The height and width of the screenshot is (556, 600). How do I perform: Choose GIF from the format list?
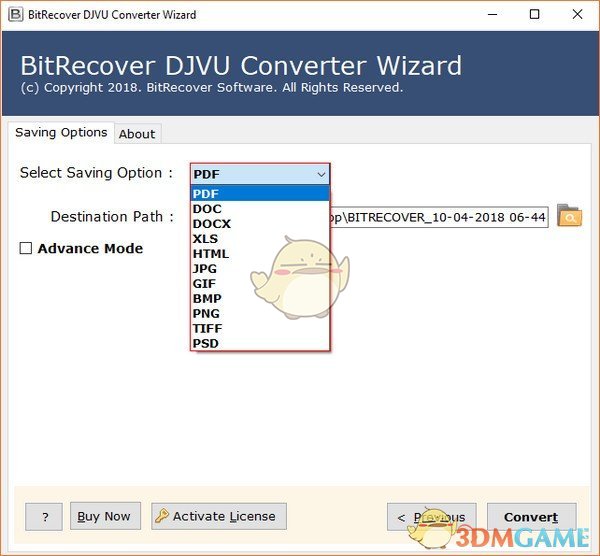pyautogui.click(x=260, y=283)
